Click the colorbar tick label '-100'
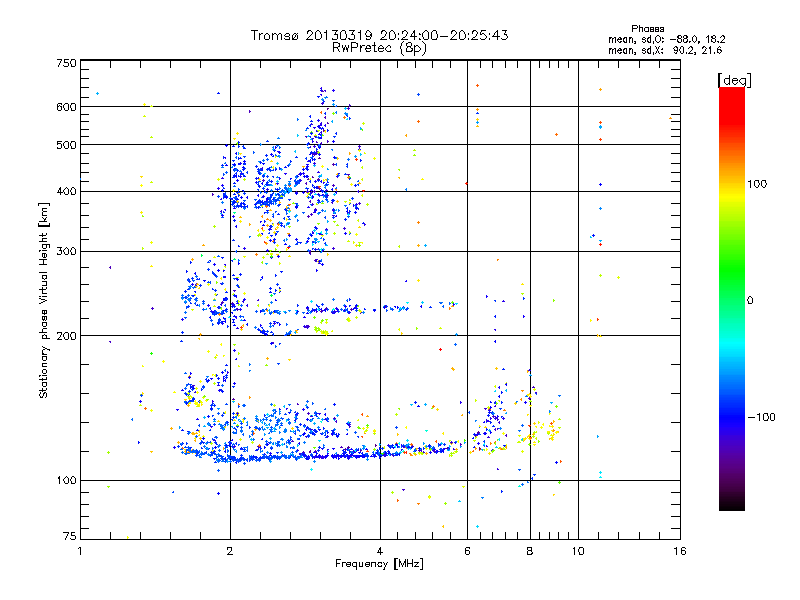 click(x=761, y=417)
